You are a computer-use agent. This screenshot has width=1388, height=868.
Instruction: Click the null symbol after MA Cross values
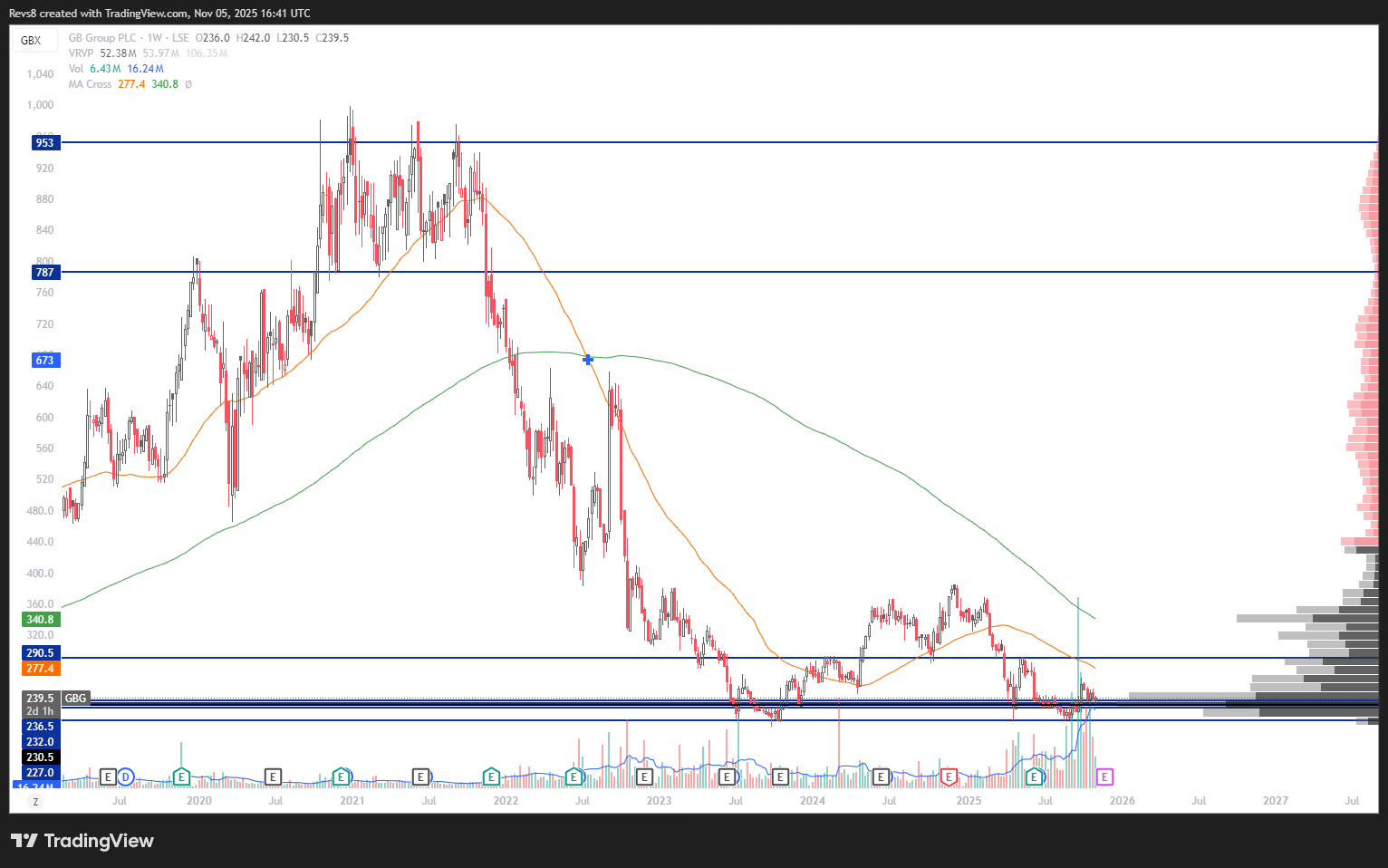point(188,84)
